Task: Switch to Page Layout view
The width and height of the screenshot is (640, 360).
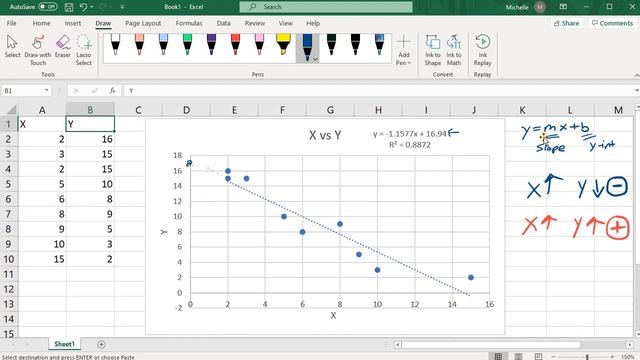Action: pyautogui.click(x=518, y=356)
